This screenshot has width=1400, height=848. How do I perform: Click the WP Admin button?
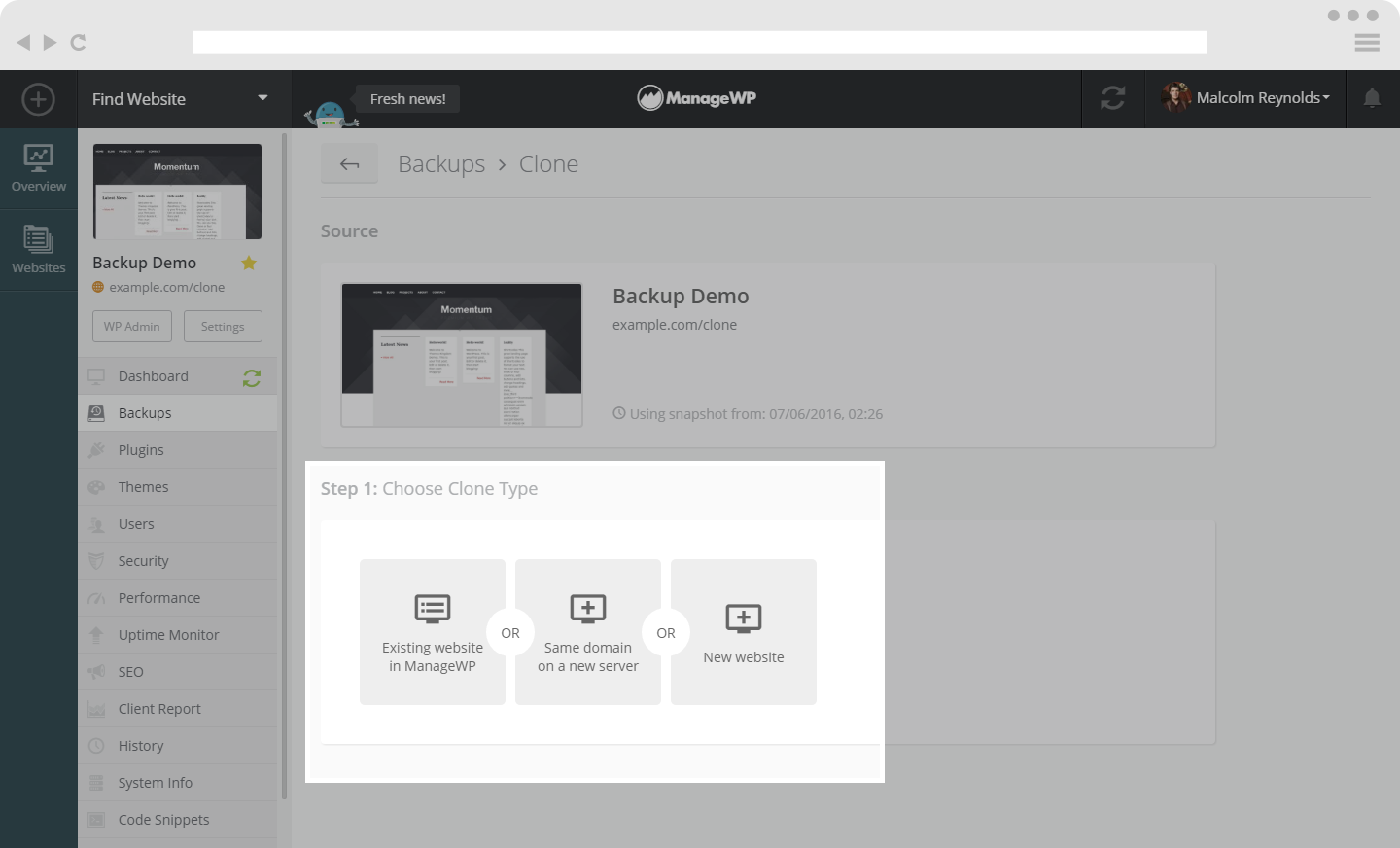coord(132,327)
